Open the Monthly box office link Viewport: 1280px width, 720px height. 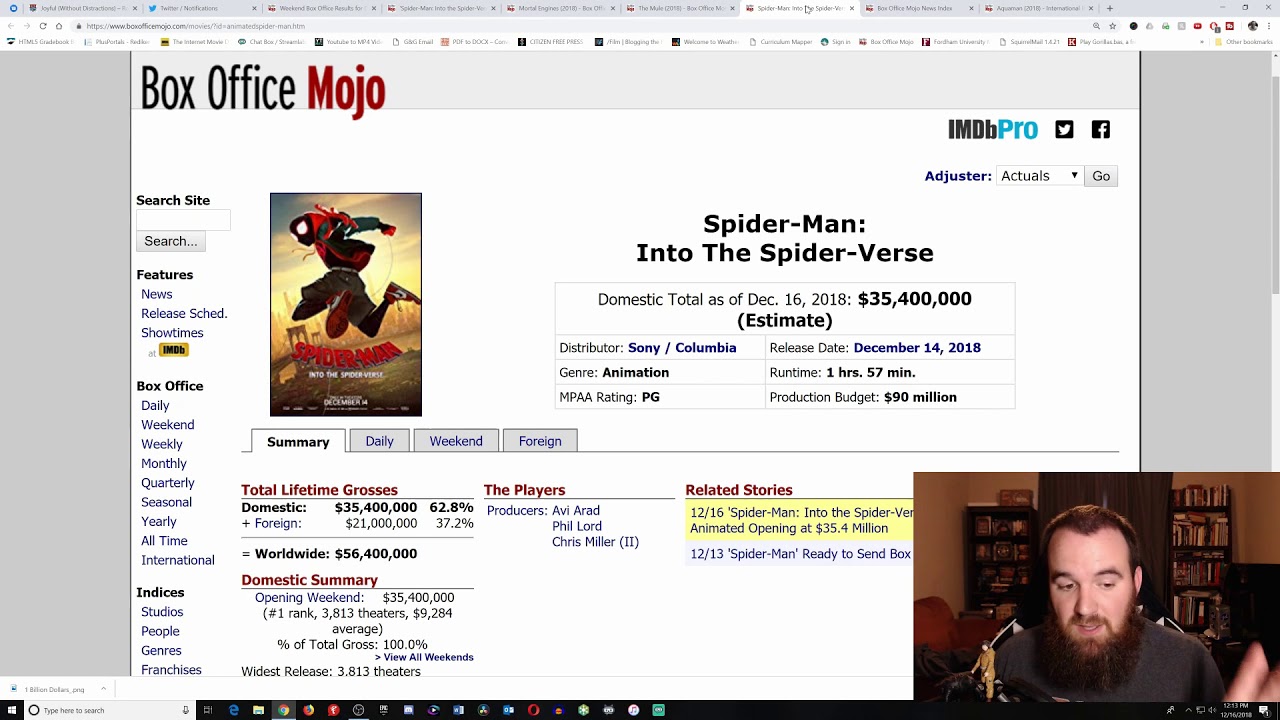164,463
